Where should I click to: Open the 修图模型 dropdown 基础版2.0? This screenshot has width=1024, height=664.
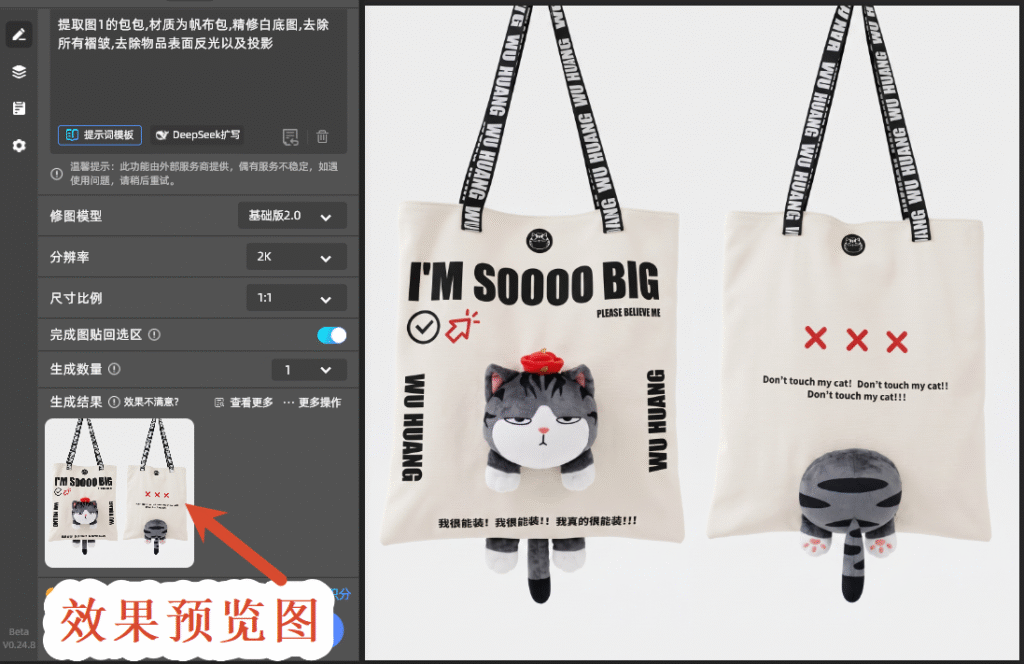292,216
